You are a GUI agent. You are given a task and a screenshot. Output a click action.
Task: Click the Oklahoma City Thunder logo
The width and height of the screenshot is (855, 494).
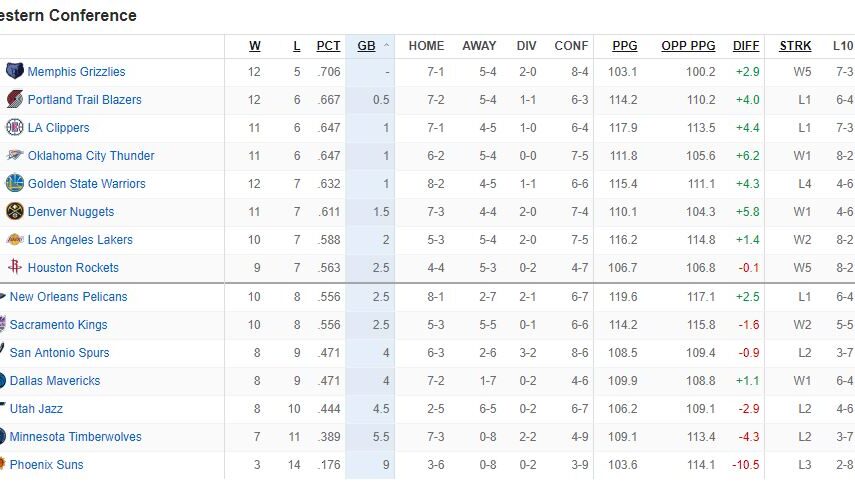(15, 156)
